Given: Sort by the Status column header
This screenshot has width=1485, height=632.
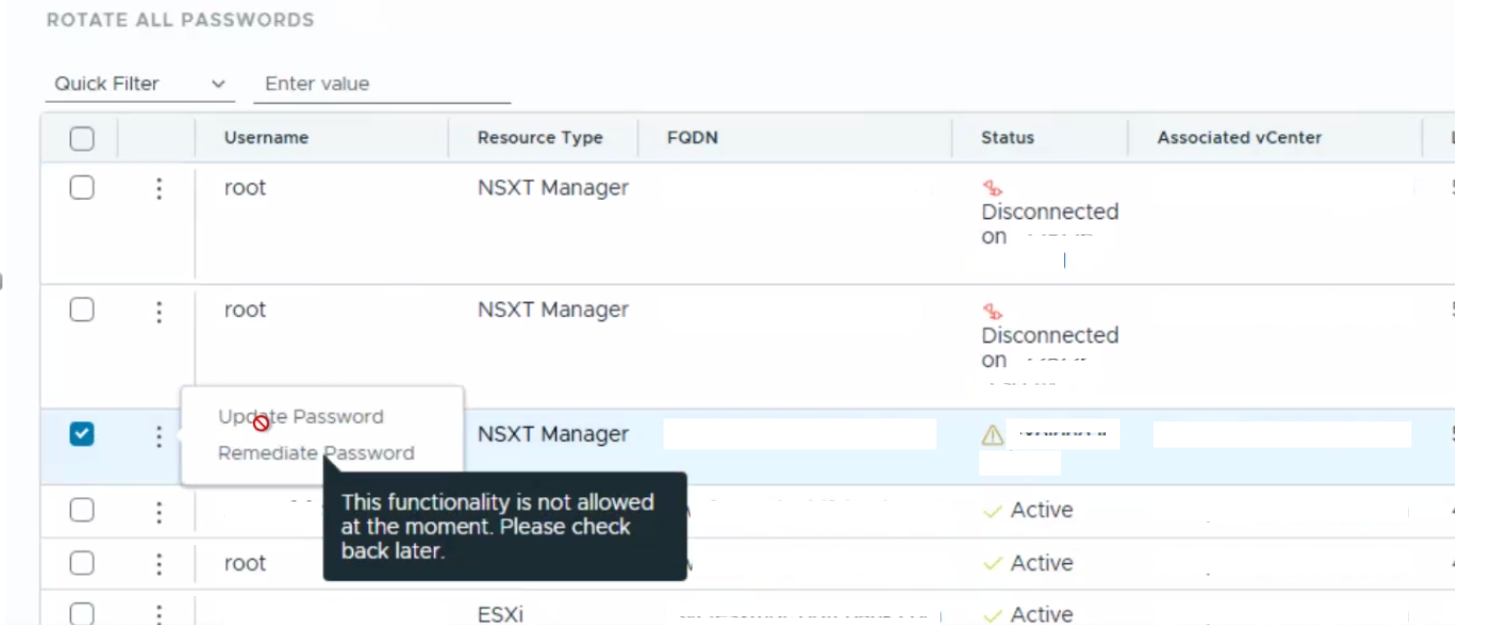Looking at the screenshot, I should 1007,138.
